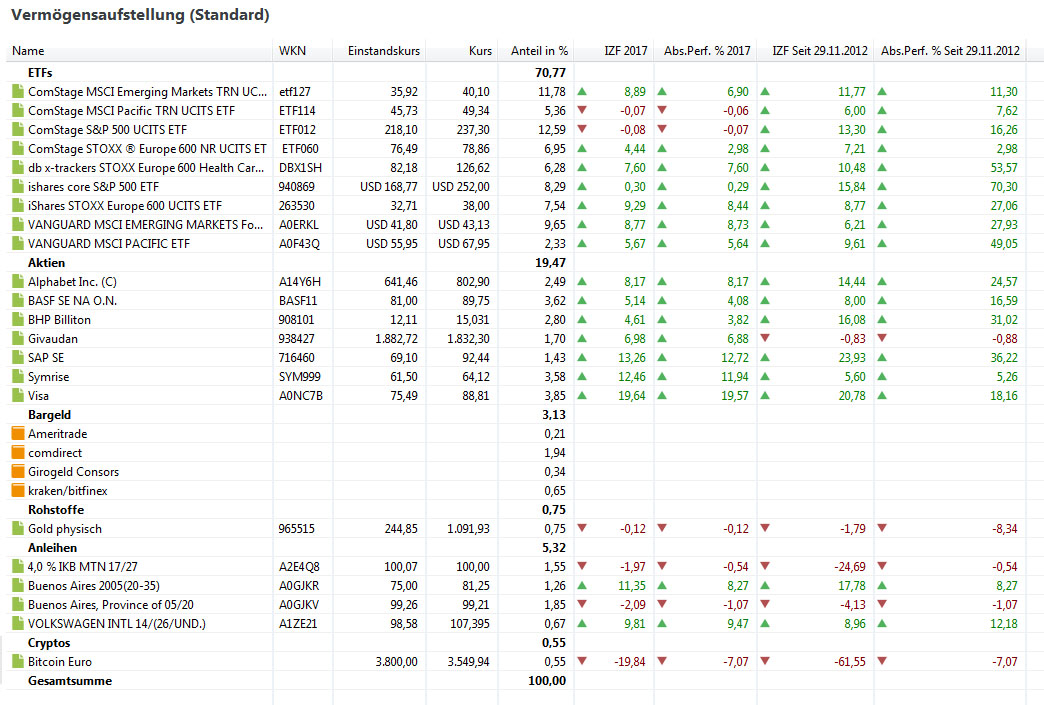Click the icon beside BHP Billiton

[18, 320]
